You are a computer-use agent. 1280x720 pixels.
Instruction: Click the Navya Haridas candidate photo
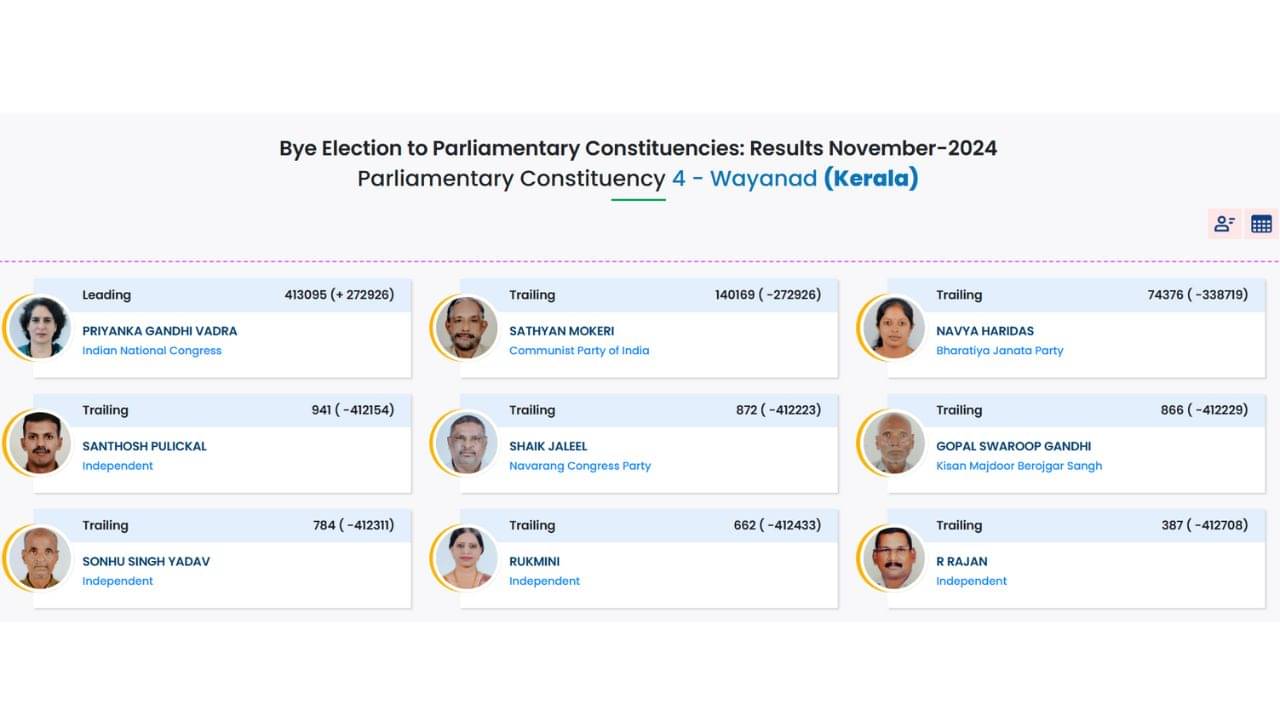(x=893, y=327)
